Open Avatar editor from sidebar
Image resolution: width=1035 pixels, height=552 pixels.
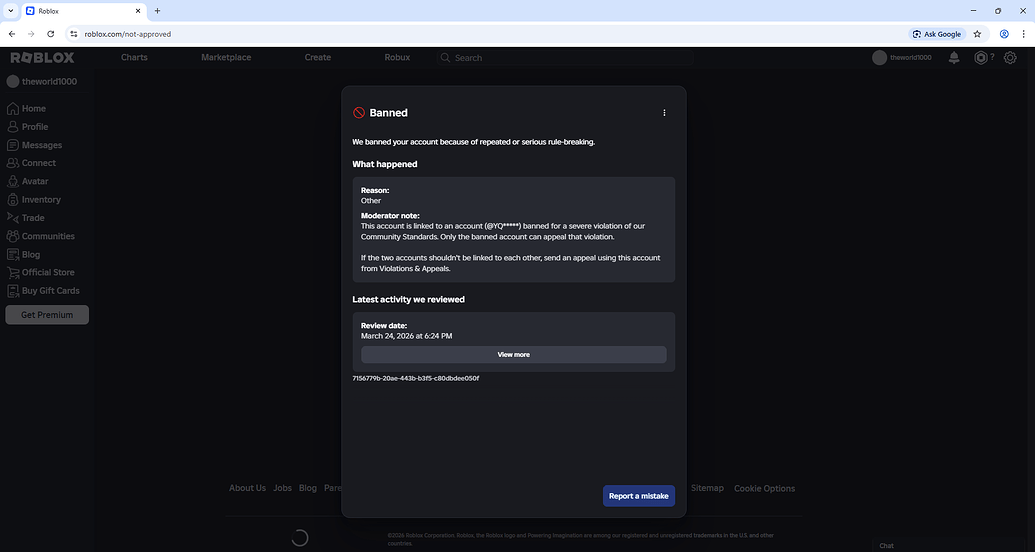tap(27, 181)
